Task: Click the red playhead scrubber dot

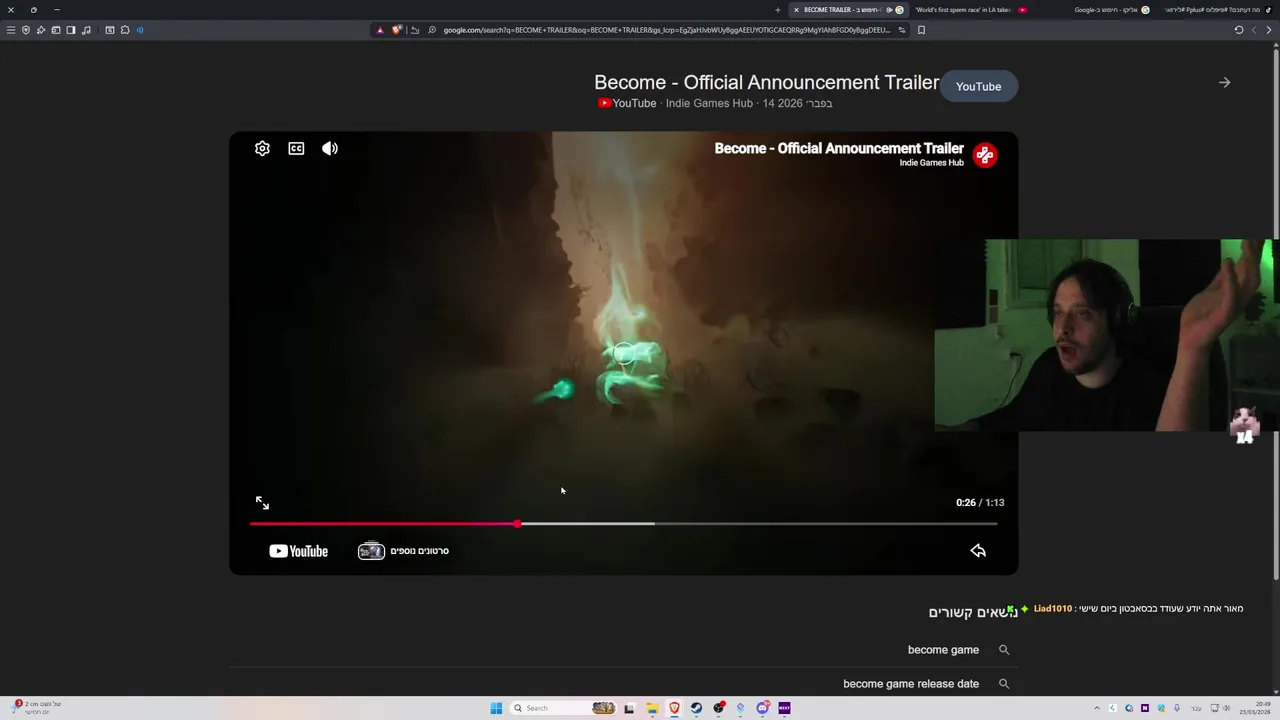Action: coord(518,524)
